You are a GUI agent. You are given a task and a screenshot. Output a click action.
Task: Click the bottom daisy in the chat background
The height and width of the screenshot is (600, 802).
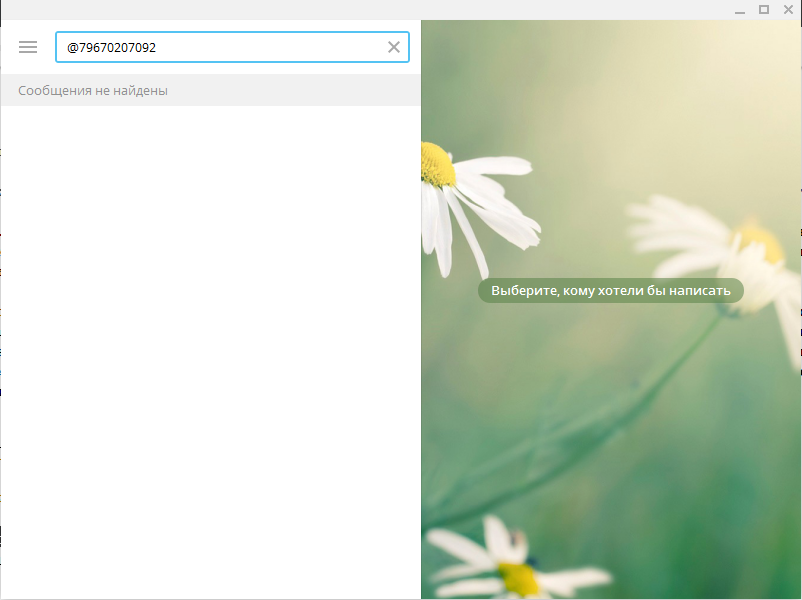click(x=515, y=565)
